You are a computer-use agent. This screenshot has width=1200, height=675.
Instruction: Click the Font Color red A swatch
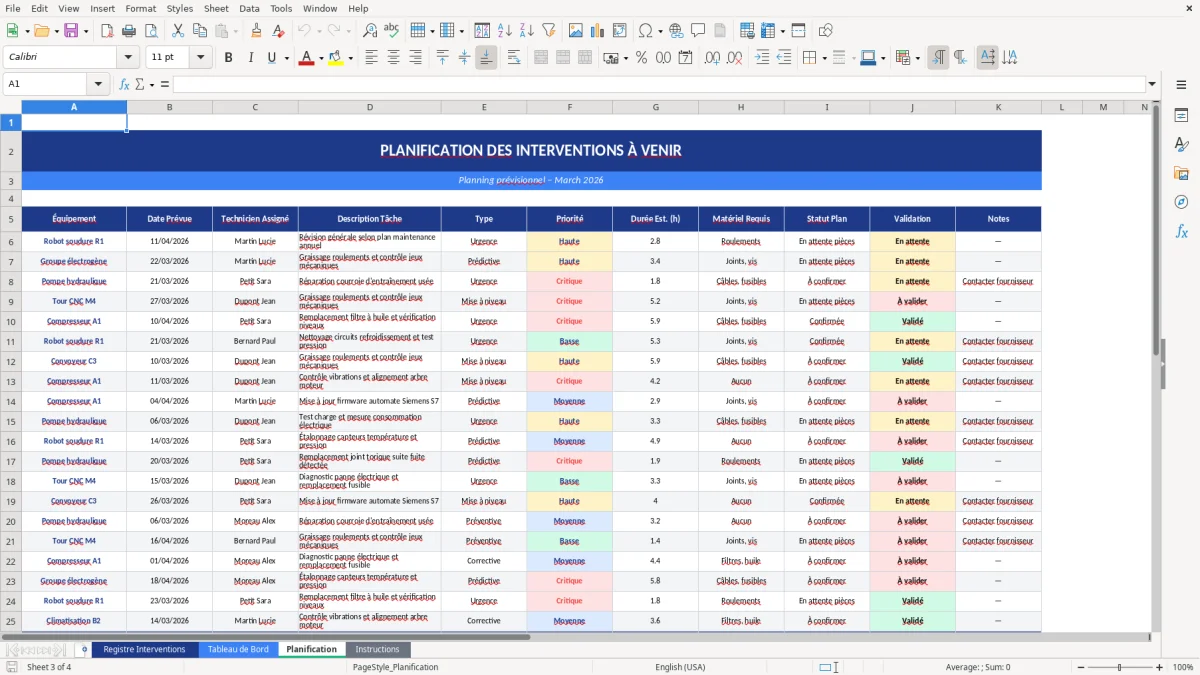pos(305,58)
